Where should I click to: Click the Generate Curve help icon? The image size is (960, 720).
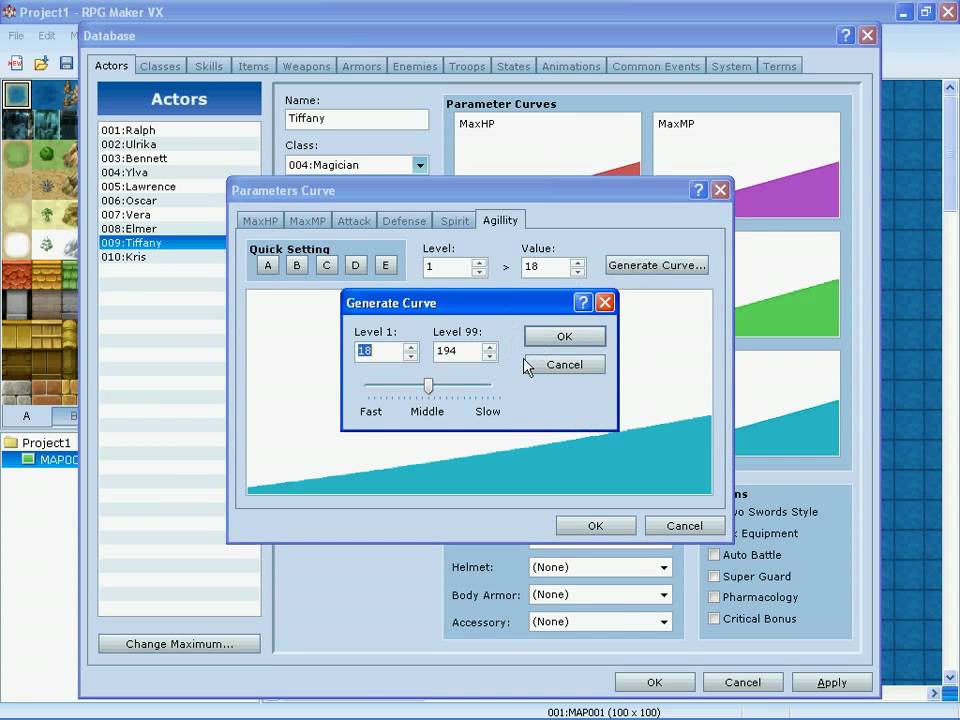click(583, 302)
